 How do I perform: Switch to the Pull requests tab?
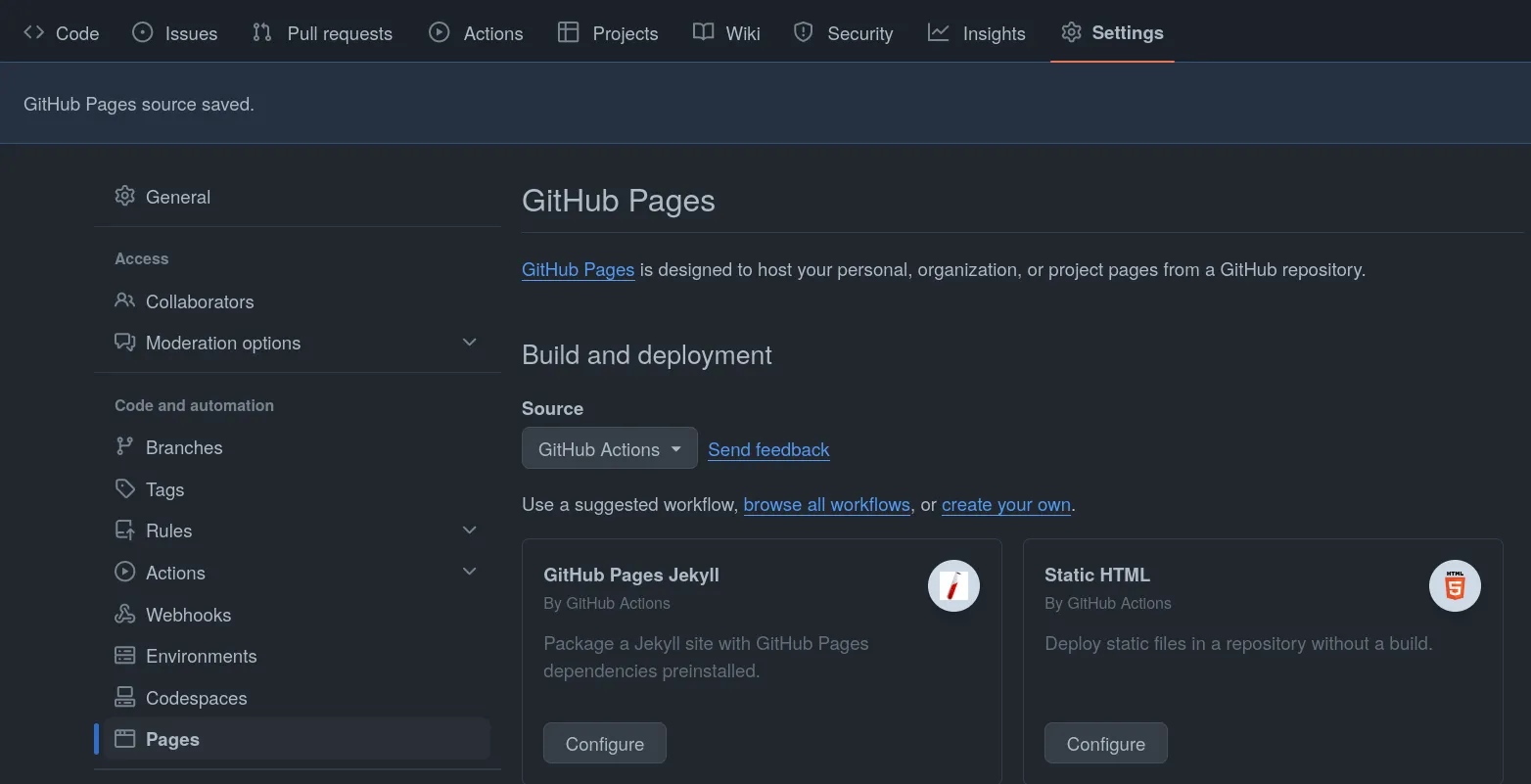pyautogui.click(x=323, y=32)
